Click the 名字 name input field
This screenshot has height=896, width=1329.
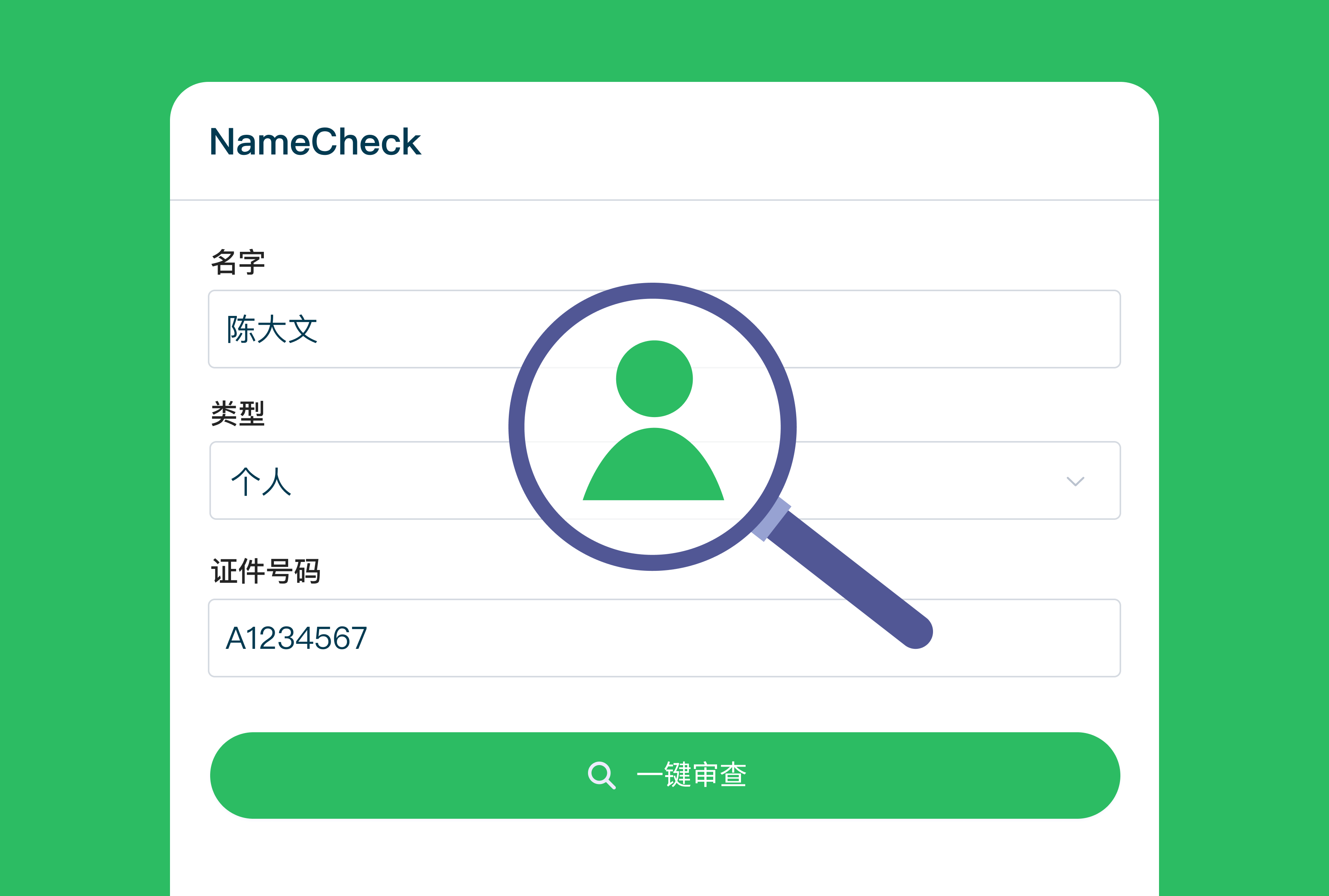[x=664, y=329]
